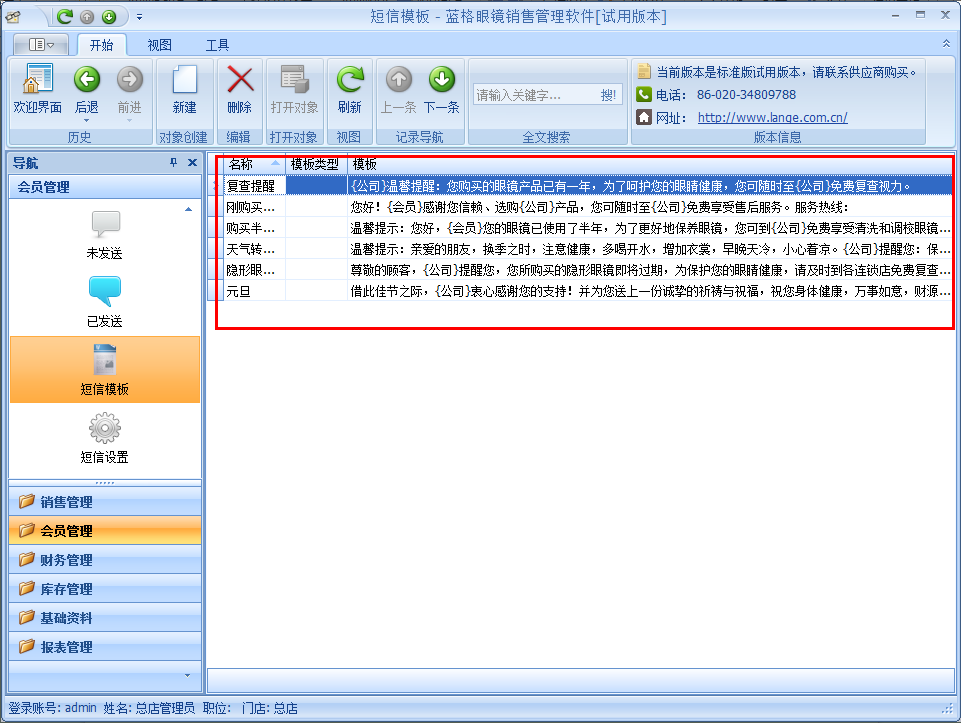Switch to the 视图 ribbon tab

(x=159, y=45)
